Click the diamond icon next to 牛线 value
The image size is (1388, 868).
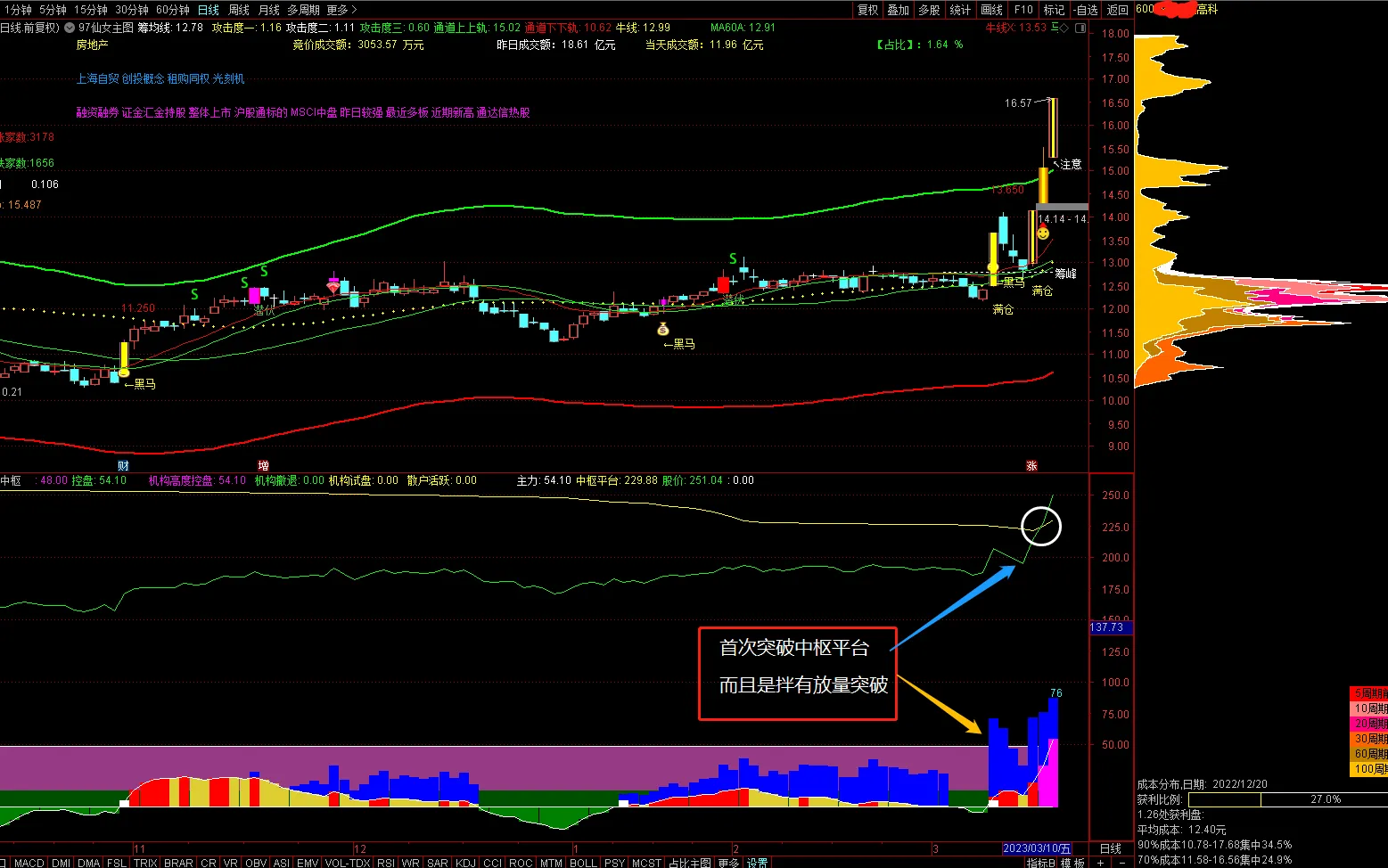pos(1064,28)
